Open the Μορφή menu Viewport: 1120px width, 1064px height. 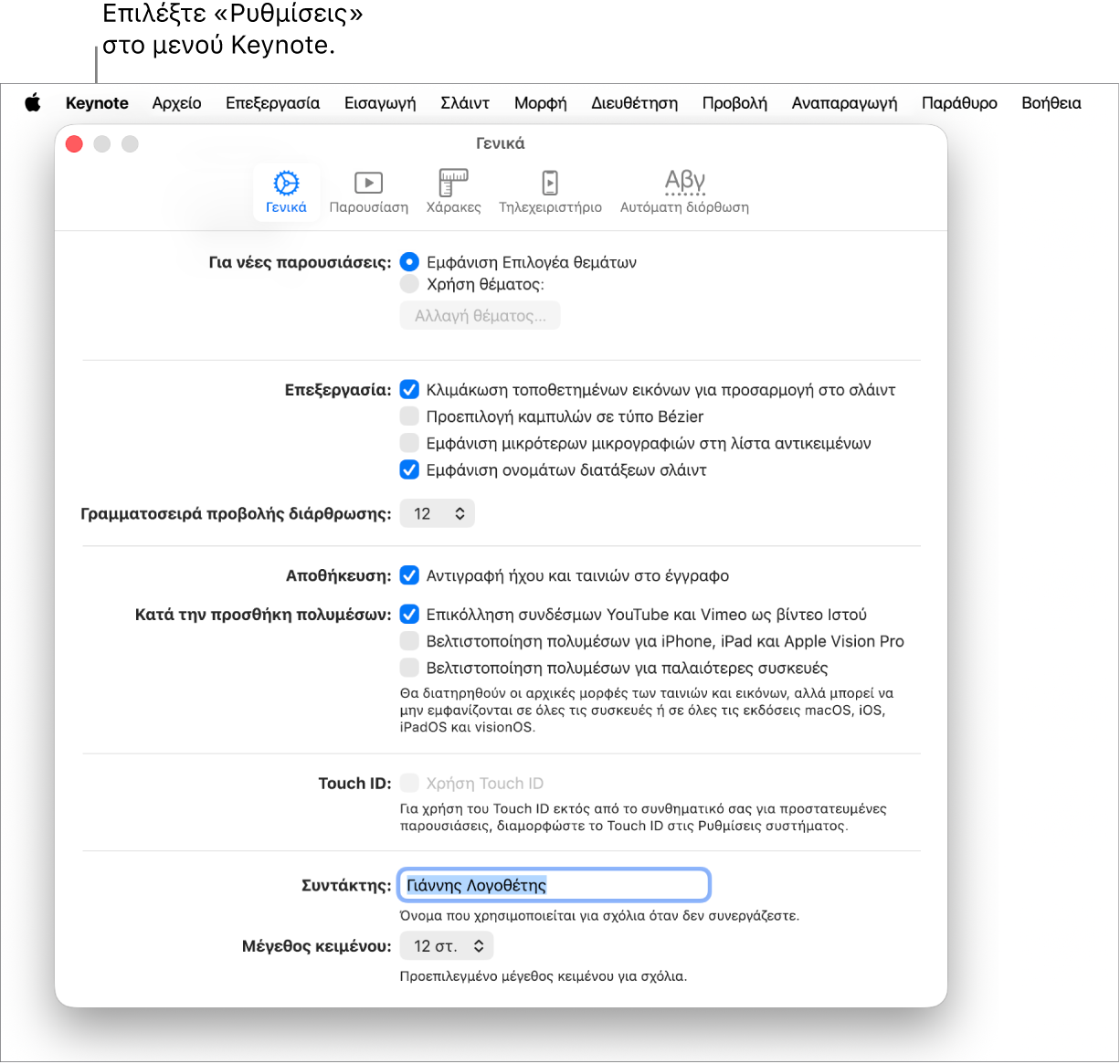point(540,103)
